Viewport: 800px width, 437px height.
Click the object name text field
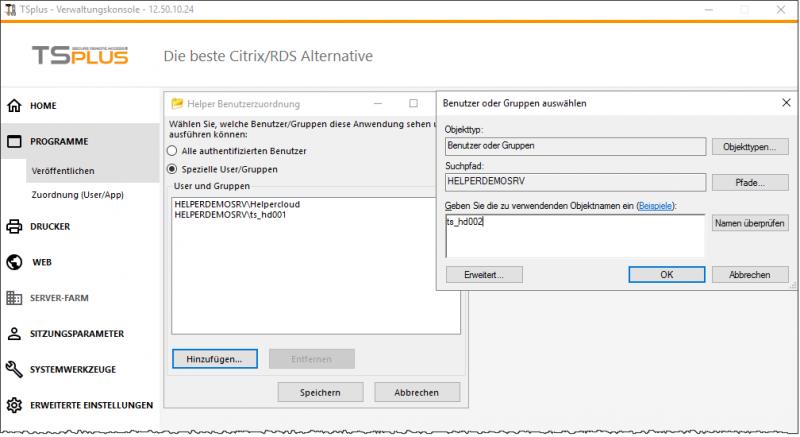pos(574,234)
